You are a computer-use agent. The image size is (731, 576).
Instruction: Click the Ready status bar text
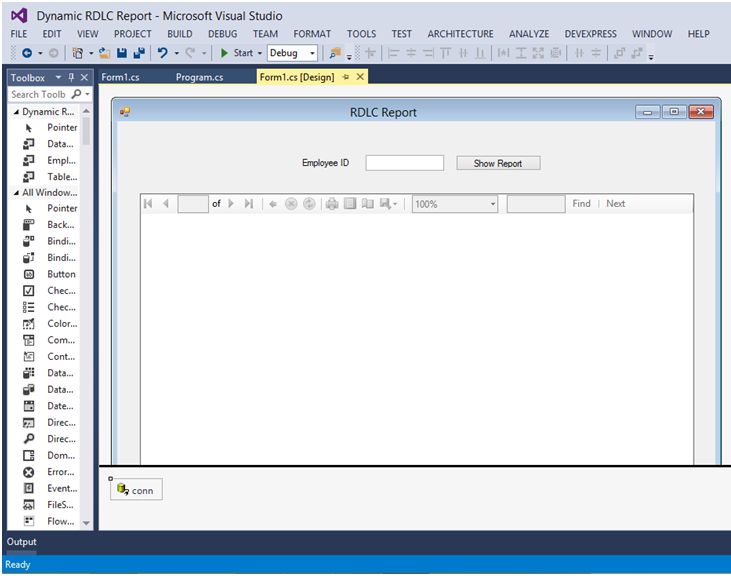[18, 565]
